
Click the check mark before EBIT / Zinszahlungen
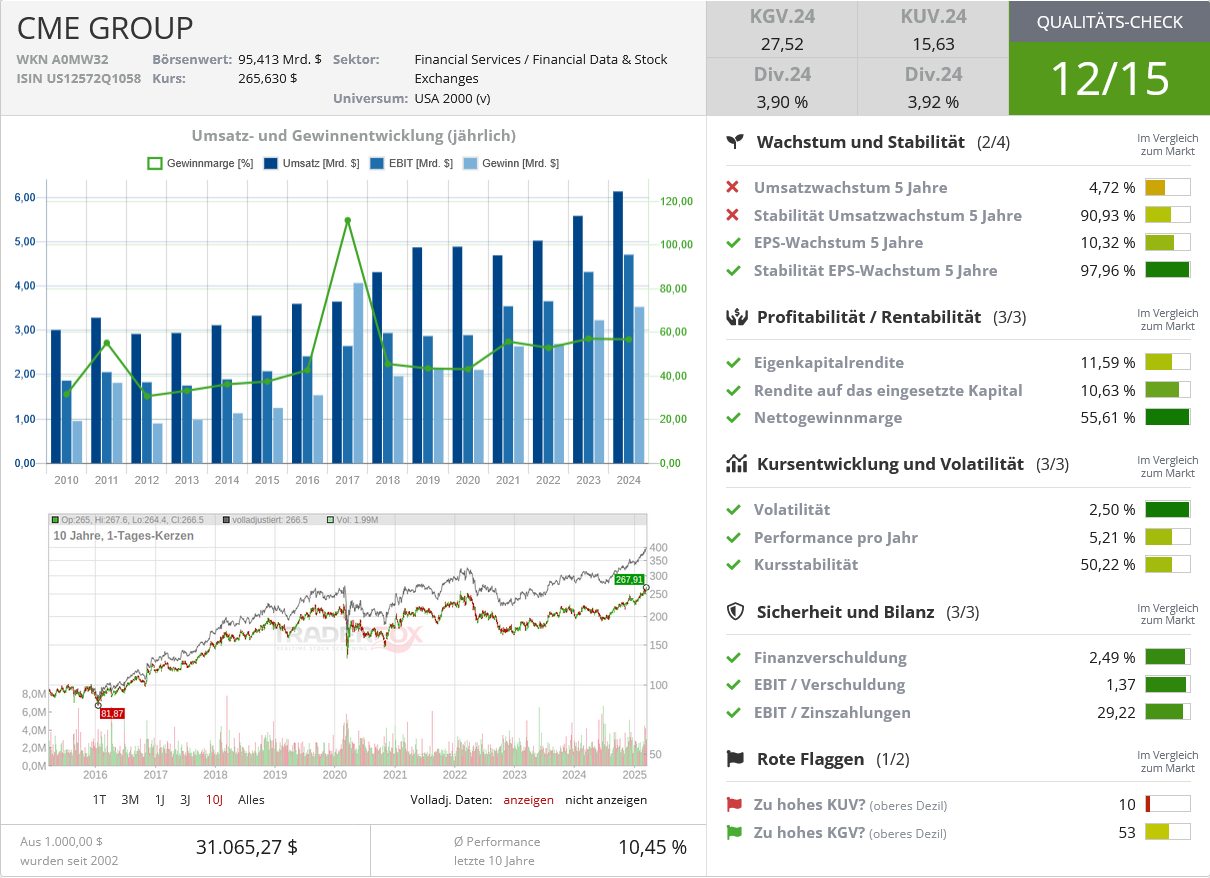(733, 712)
